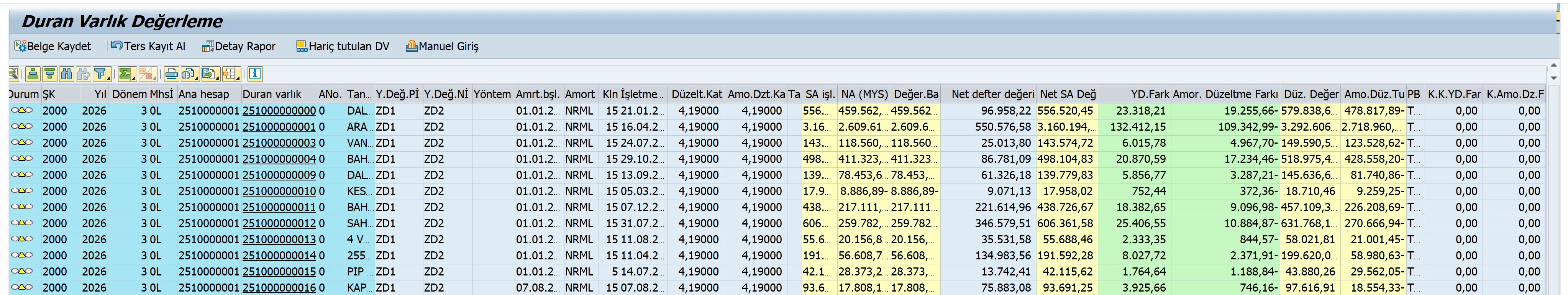1568x295 pixels.
Task: Open the Choose Layout grid menu
Action: pos(231,74)
